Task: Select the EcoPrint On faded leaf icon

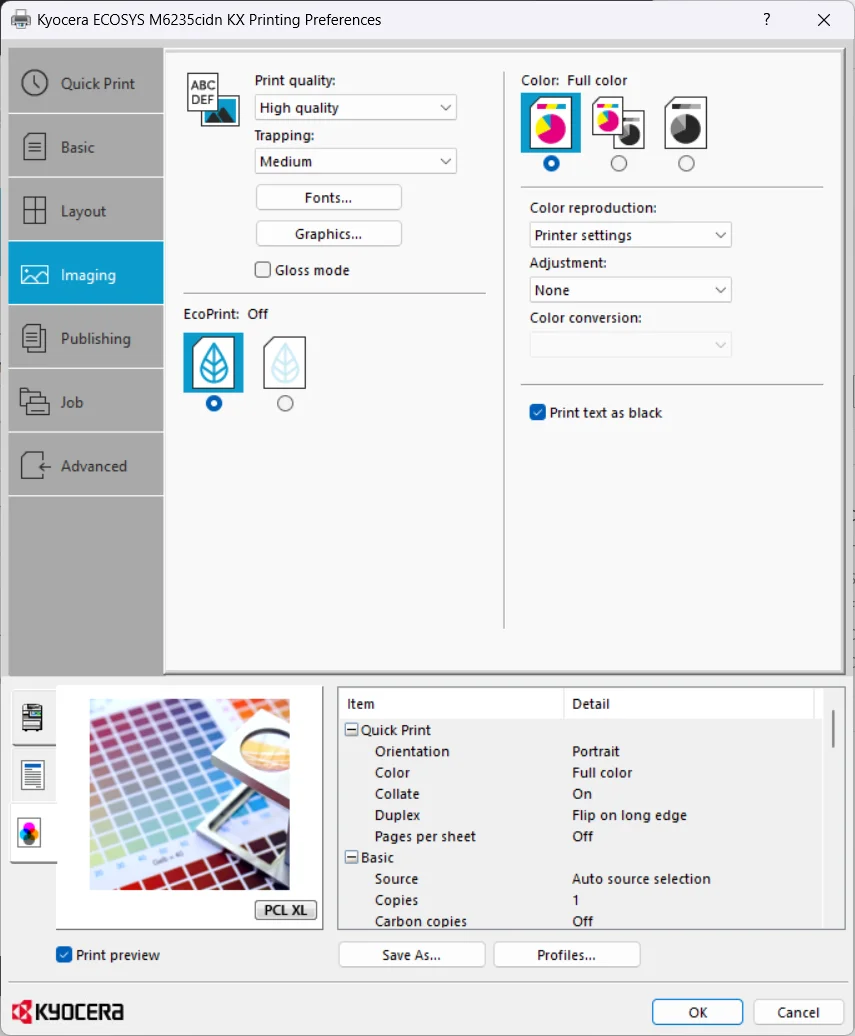Action: (x=285, y=363)
